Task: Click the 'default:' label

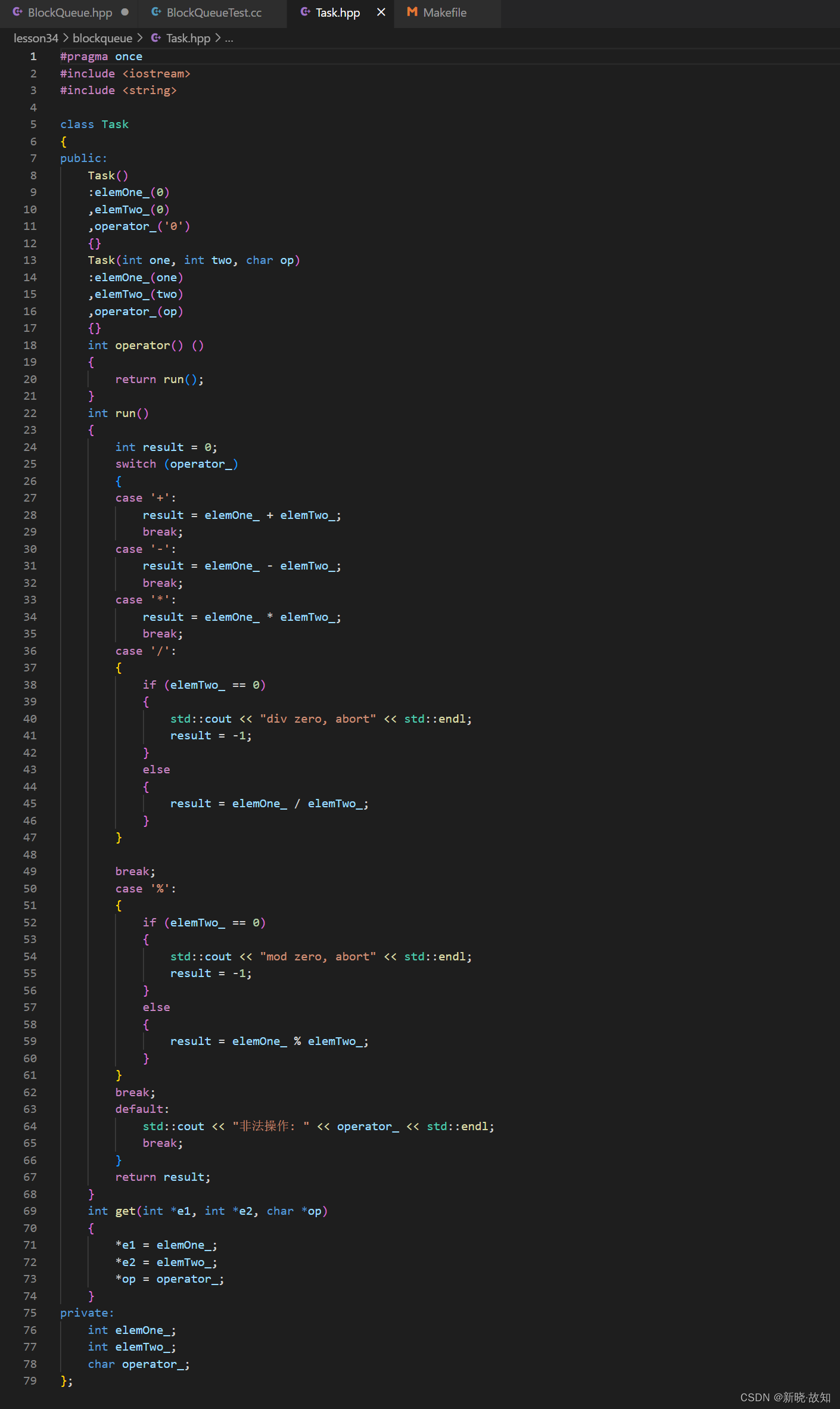Action: tap(142, 1109)
